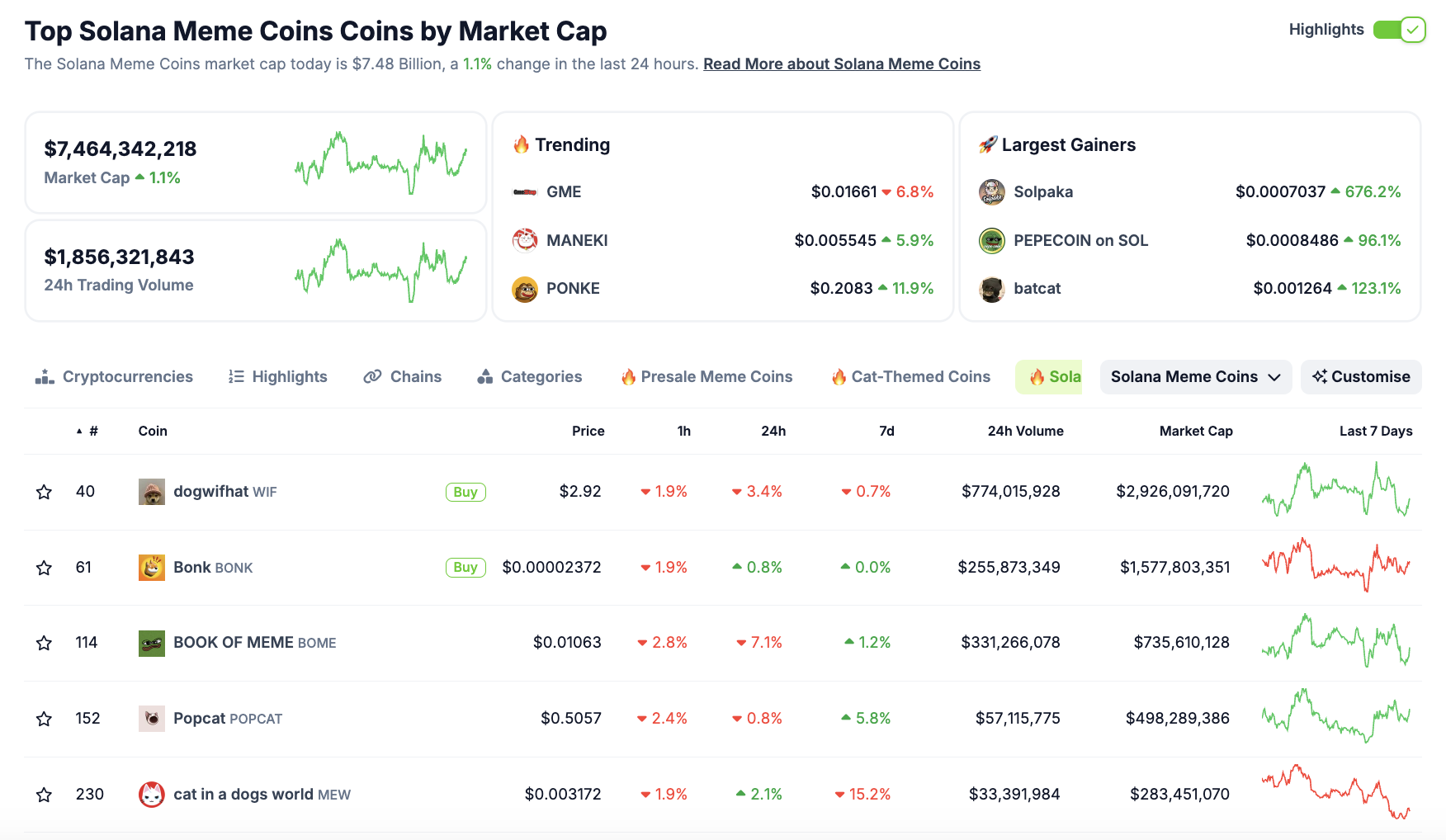Open Read More about Solana Meme Coins
Image resolution: width=1446 pixels, height=840 pixels.
(x=841, y=64)
